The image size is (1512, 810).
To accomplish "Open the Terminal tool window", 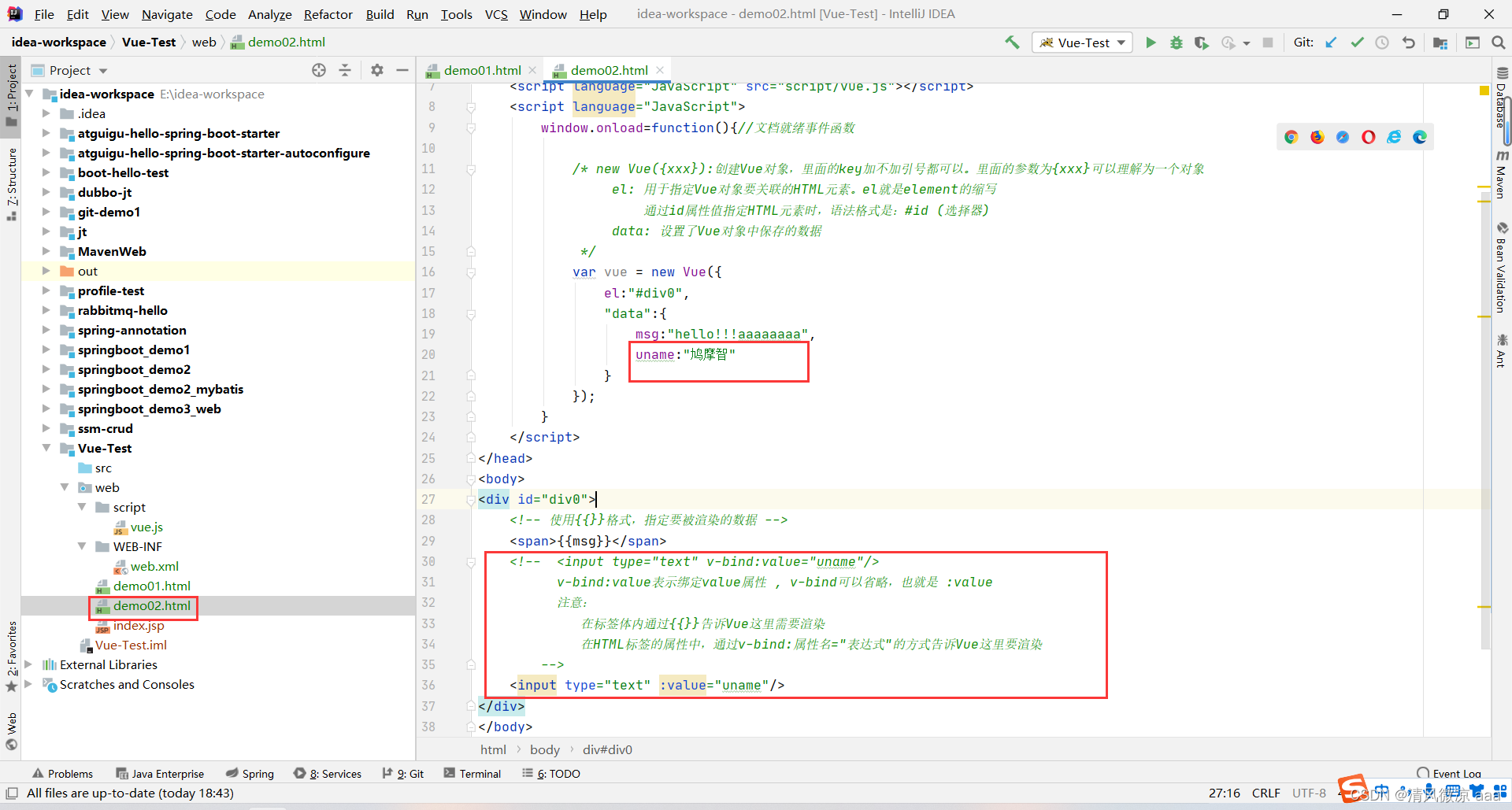I will coord(472,774).
